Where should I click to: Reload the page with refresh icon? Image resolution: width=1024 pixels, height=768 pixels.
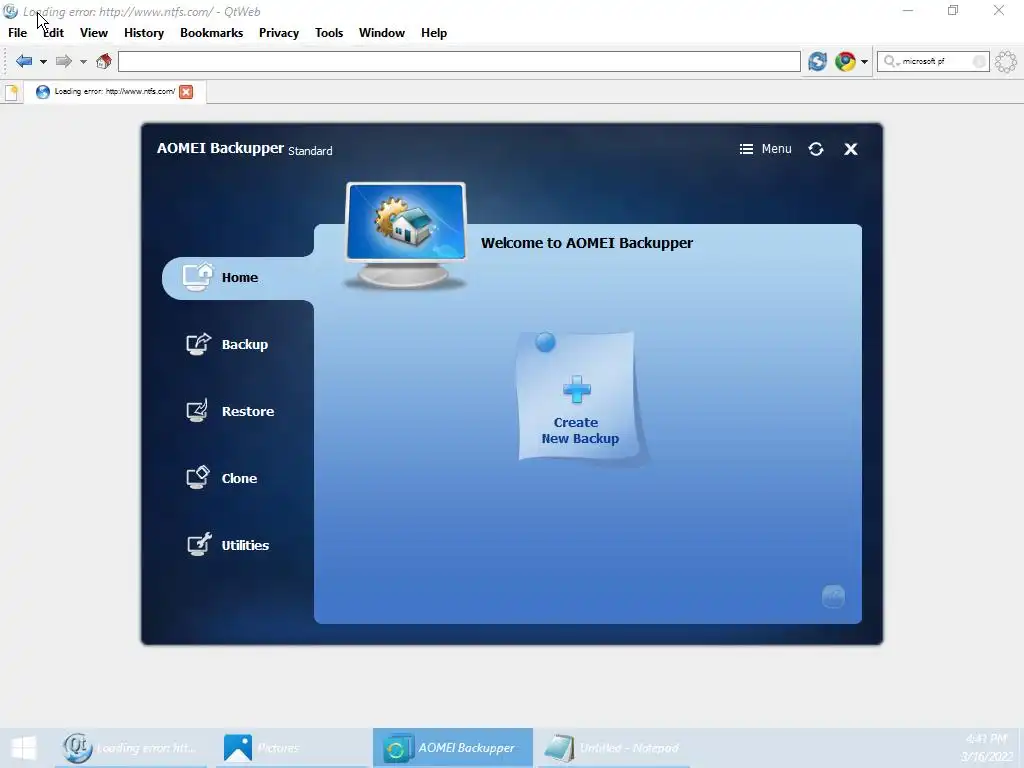(818, 61)
